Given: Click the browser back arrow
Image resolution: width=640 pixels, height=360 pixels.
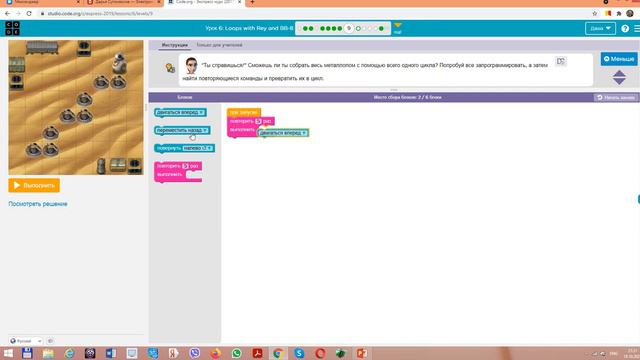Looking at the screenshot, I should coord(8,13).
